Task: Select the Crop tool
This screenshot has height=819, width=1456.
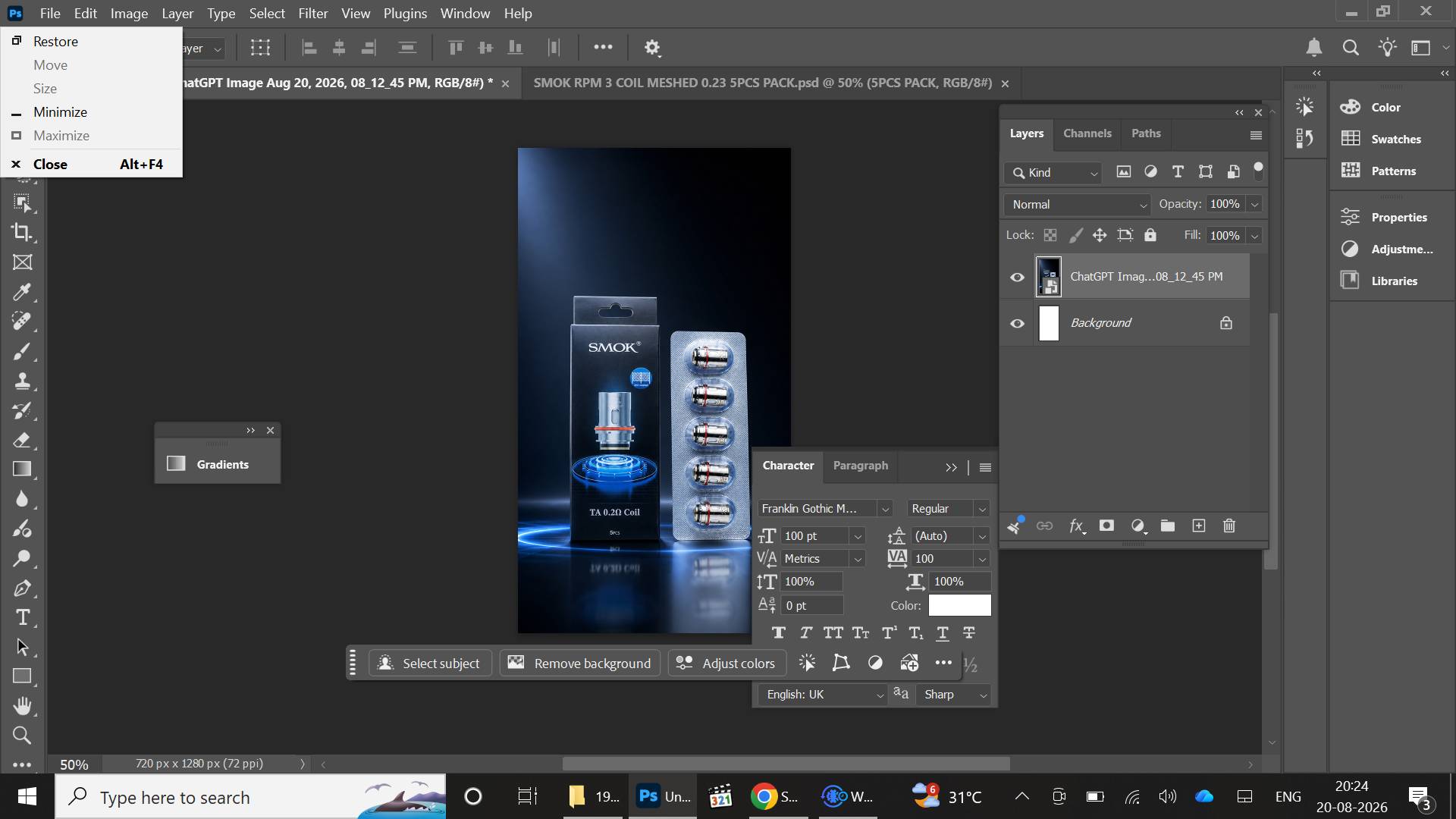Action: tap(22, 232)
